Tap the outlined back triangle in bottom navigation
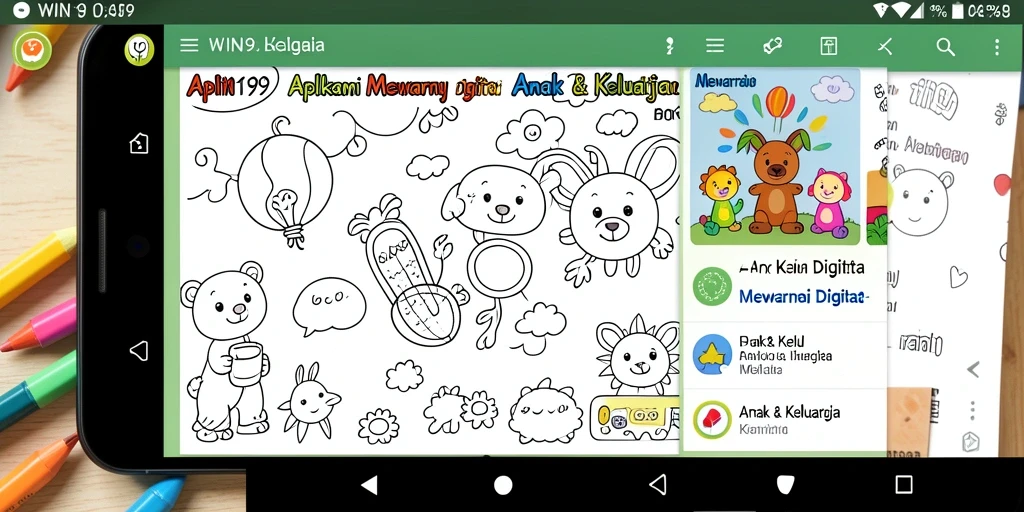 [658, 485]
